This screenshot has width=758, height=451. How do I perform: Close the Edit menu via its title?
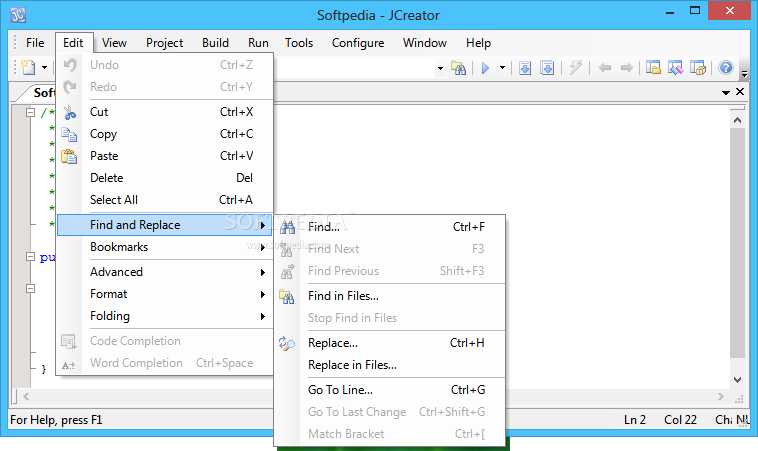(73, 43)
